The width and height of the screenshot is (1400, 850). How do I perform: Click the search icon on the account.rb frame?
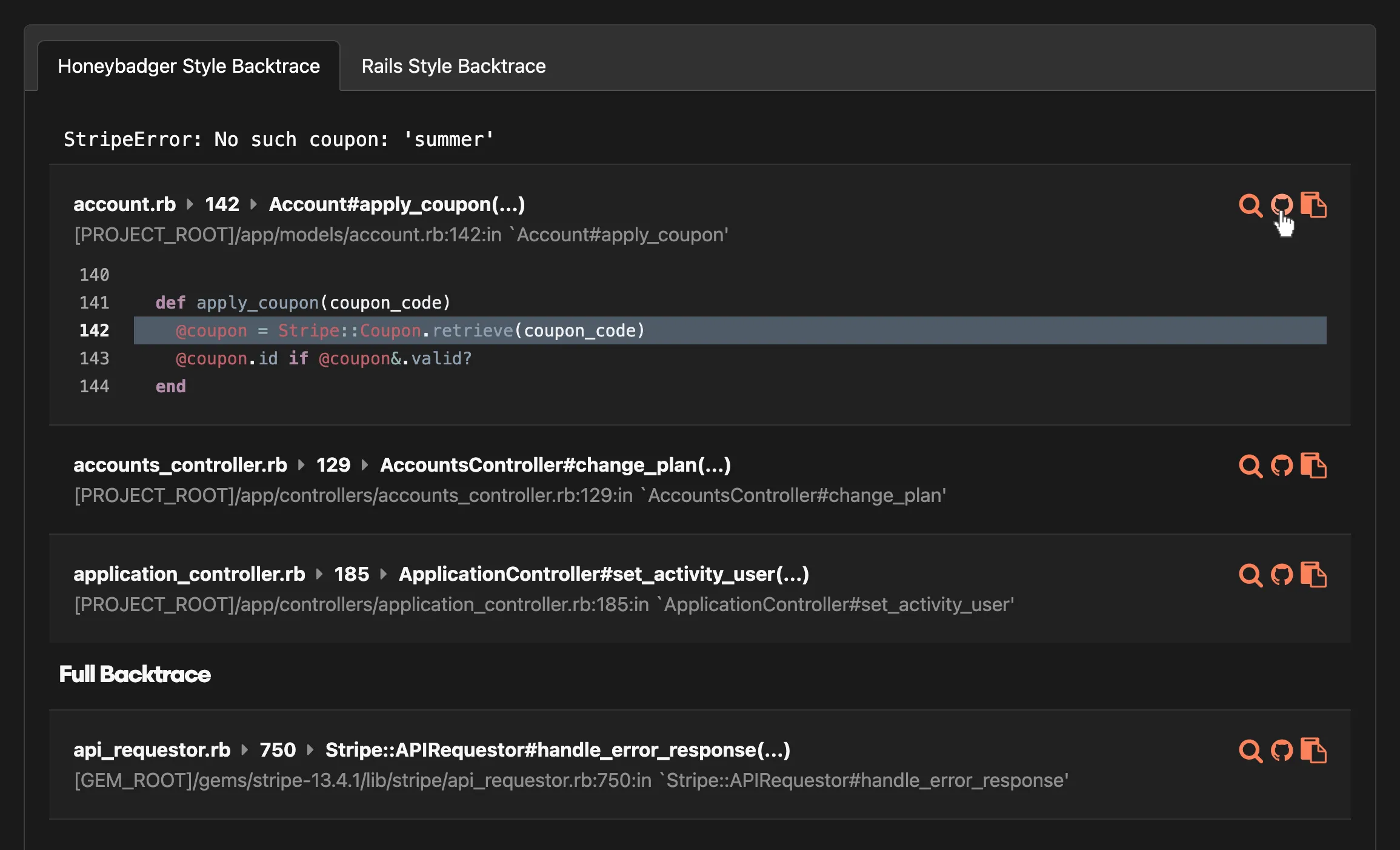coord(1249,205)
